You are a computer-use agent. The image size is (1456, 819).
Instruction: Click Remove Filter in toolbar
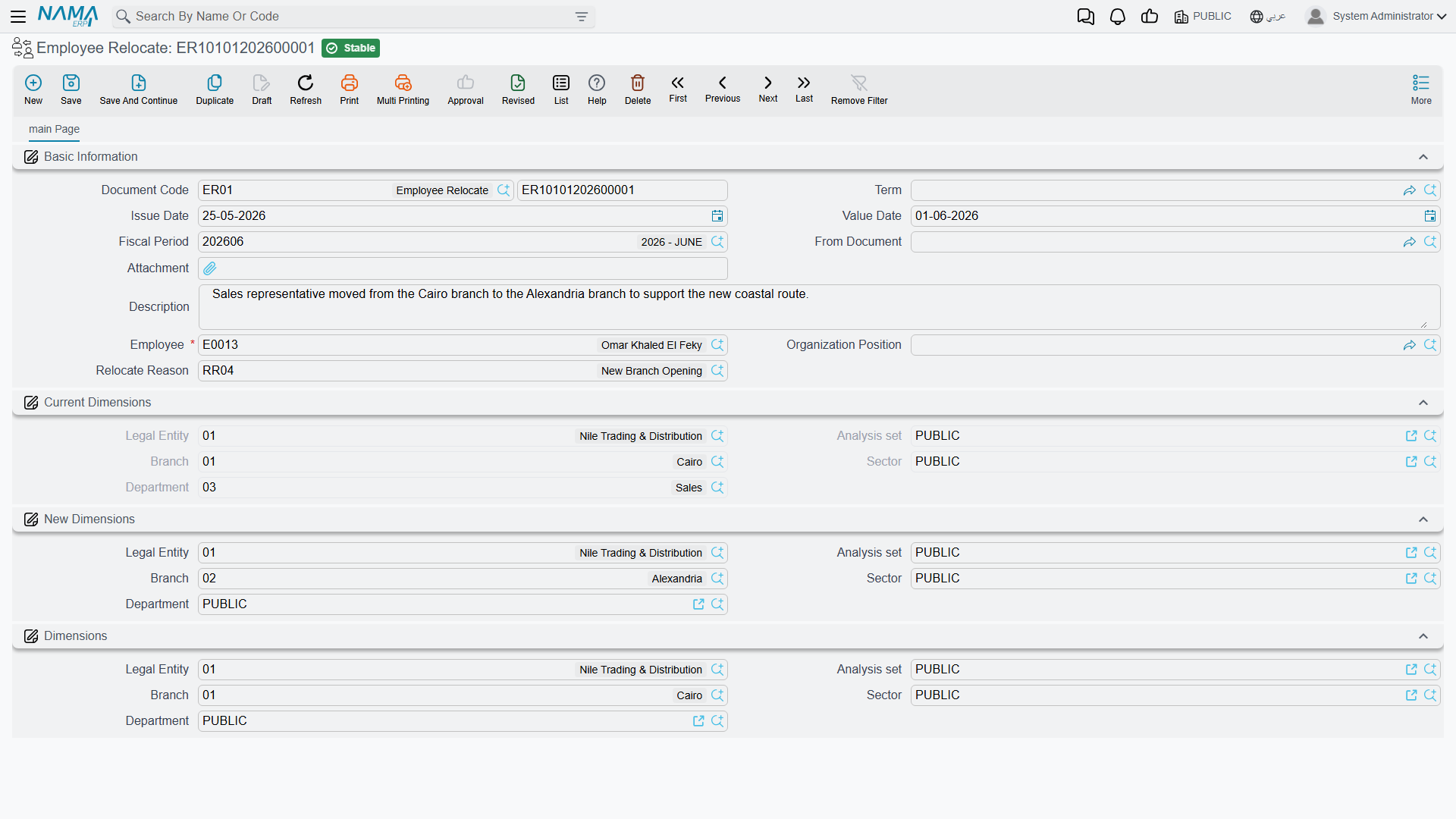[859, 89]
